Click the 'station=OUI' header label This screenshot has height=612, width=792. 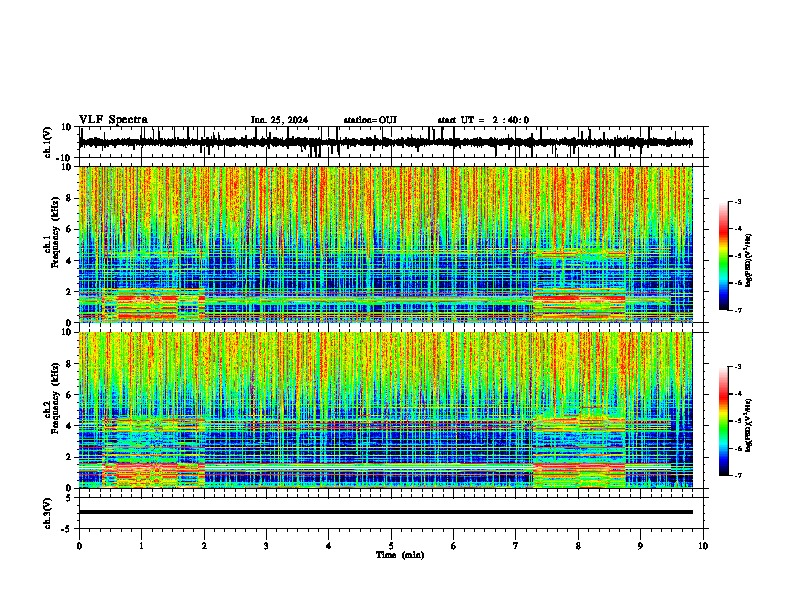[370, 120]
